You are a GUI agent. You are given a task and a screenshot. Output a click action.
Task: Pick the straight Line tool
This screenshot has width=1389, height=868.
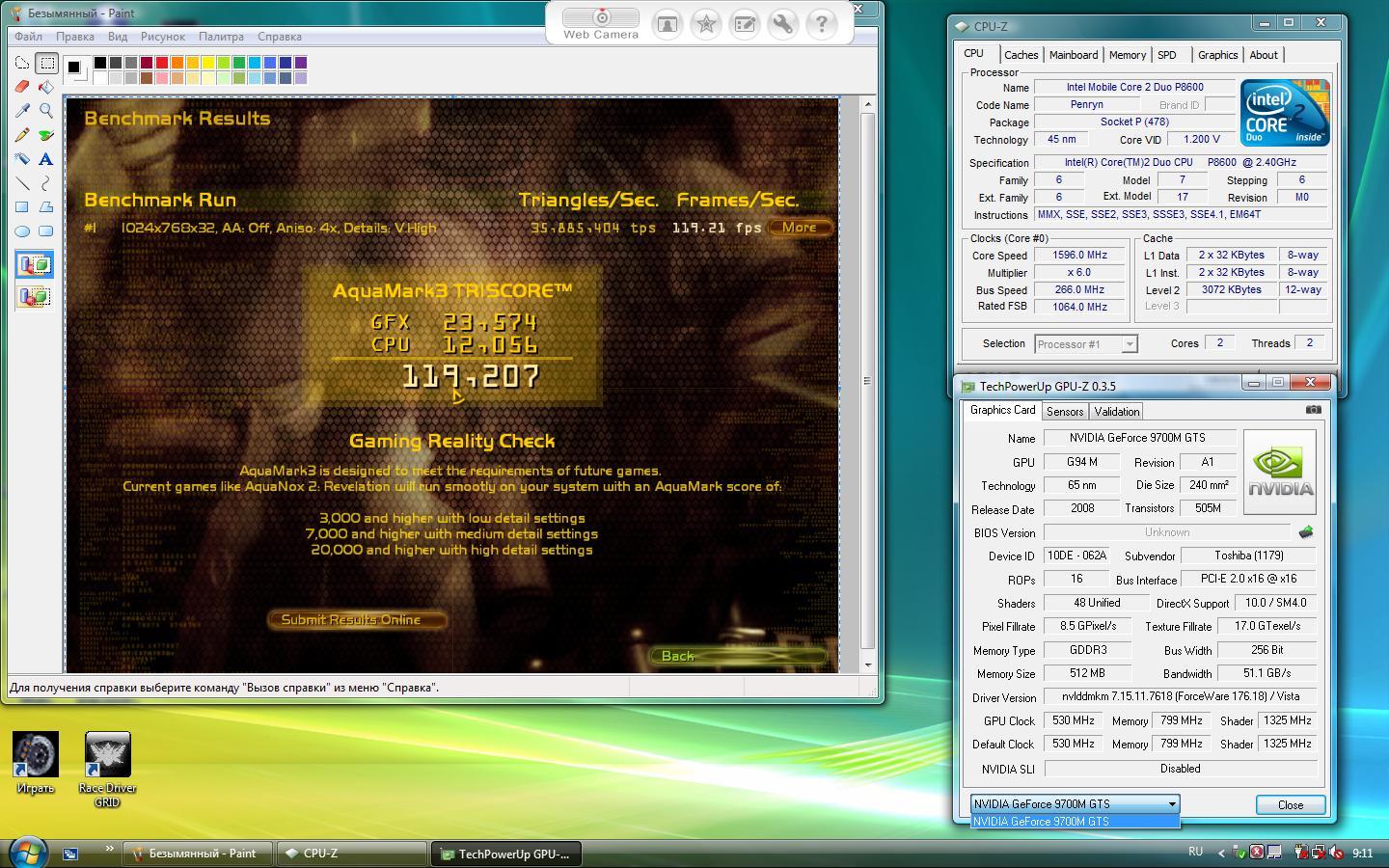(22, 183)
